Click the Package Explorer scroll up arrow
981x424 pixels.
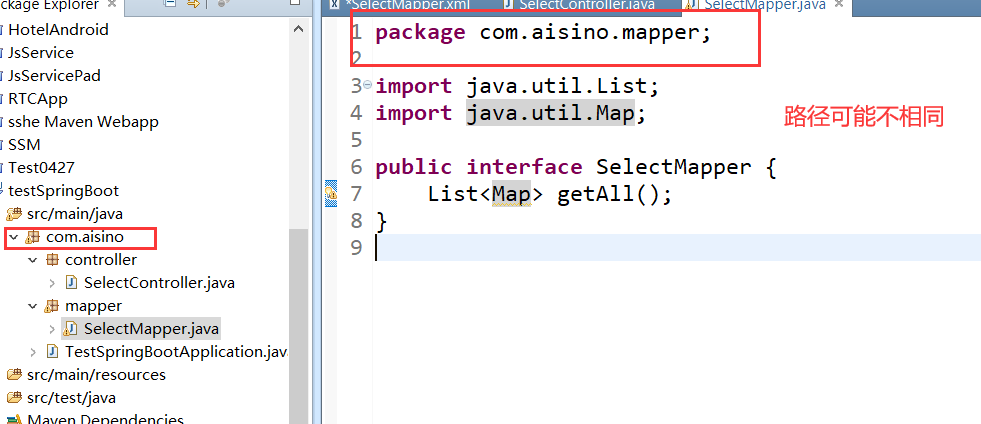(298, 29)
